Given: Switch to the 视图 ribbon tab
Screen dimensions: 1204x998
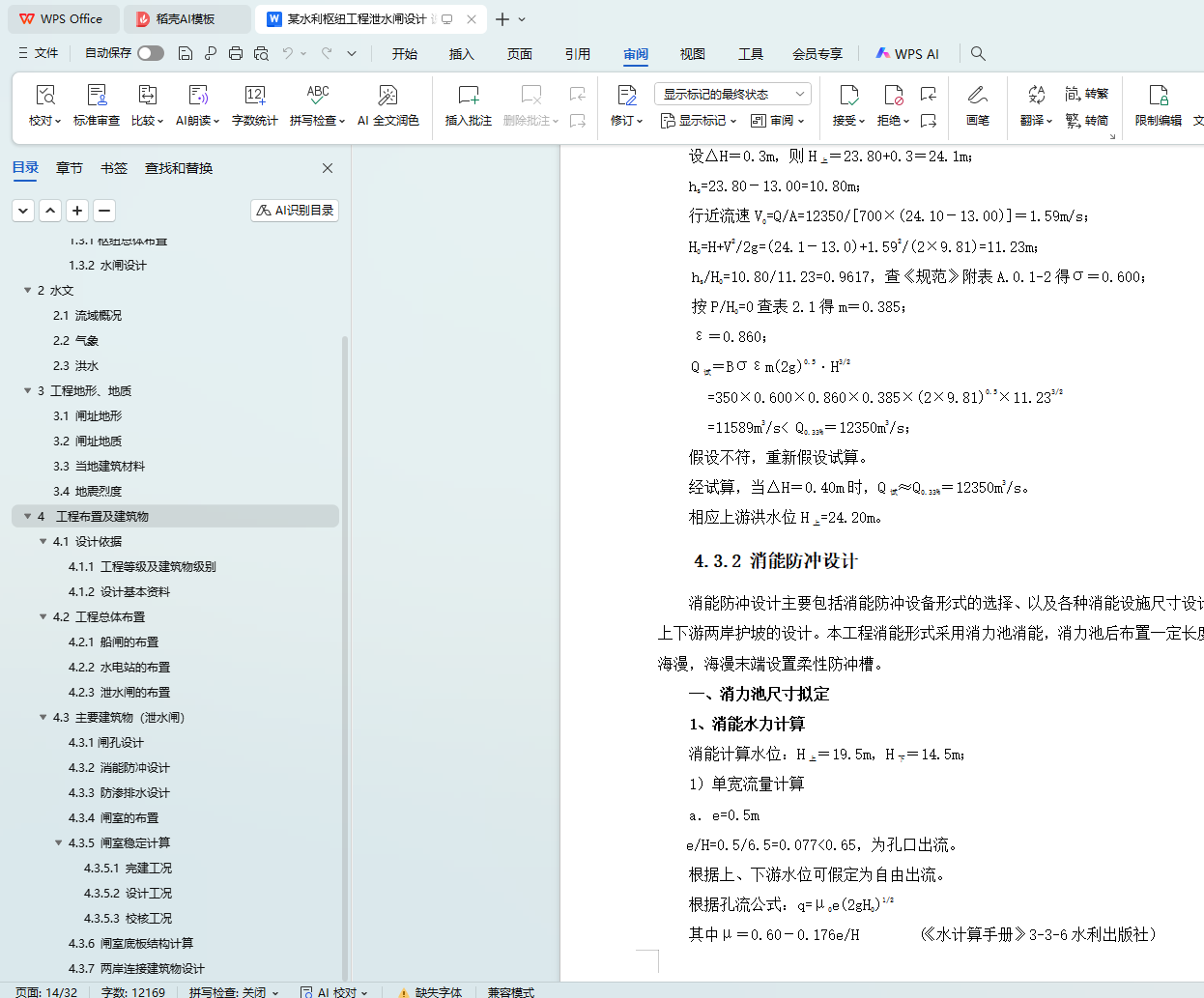Looking at the screenshot, I should pos(692,54).
